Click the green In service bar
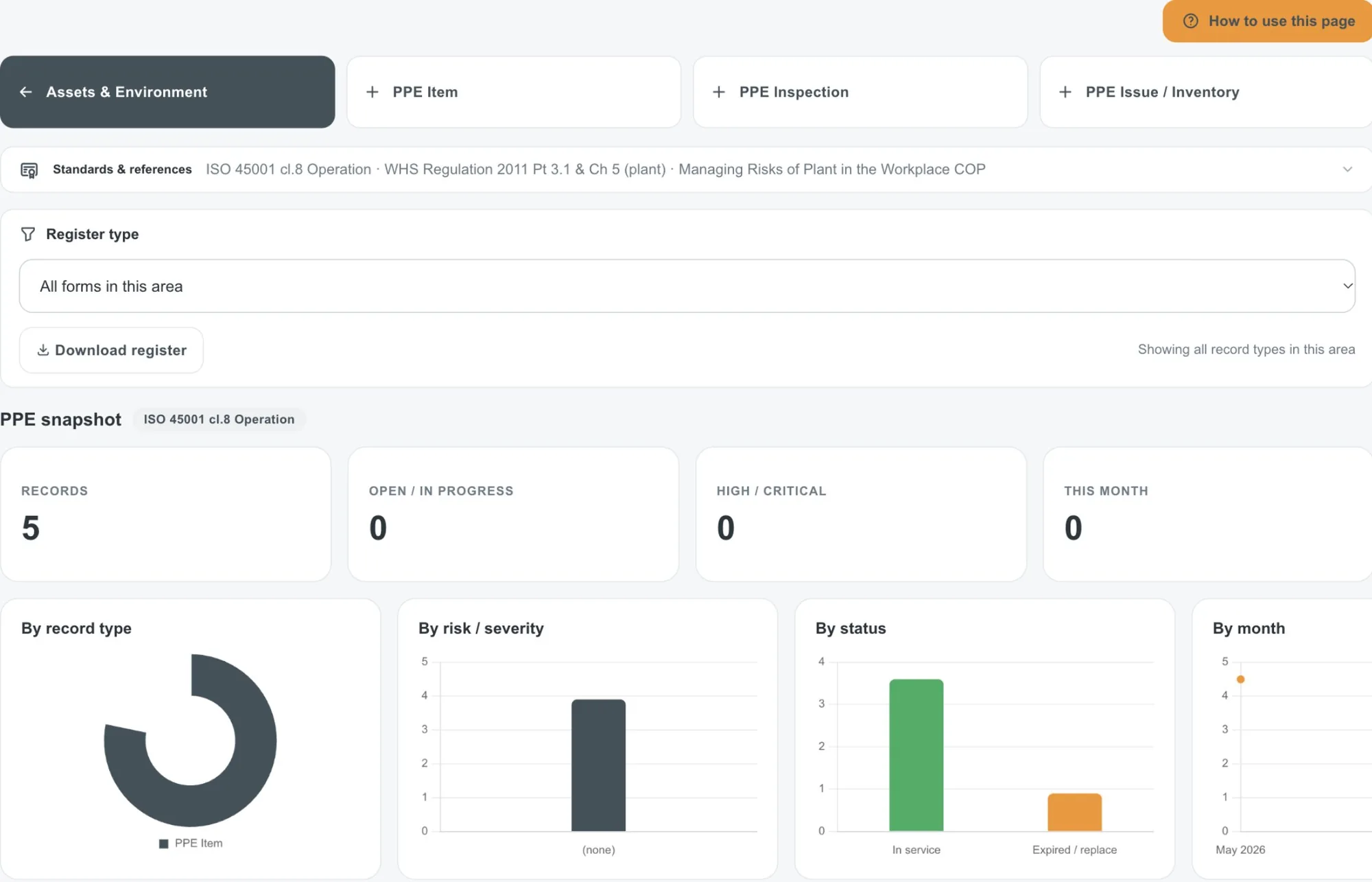The height and width of the screenshot is (882, 1372). click(x=916, y=755)
